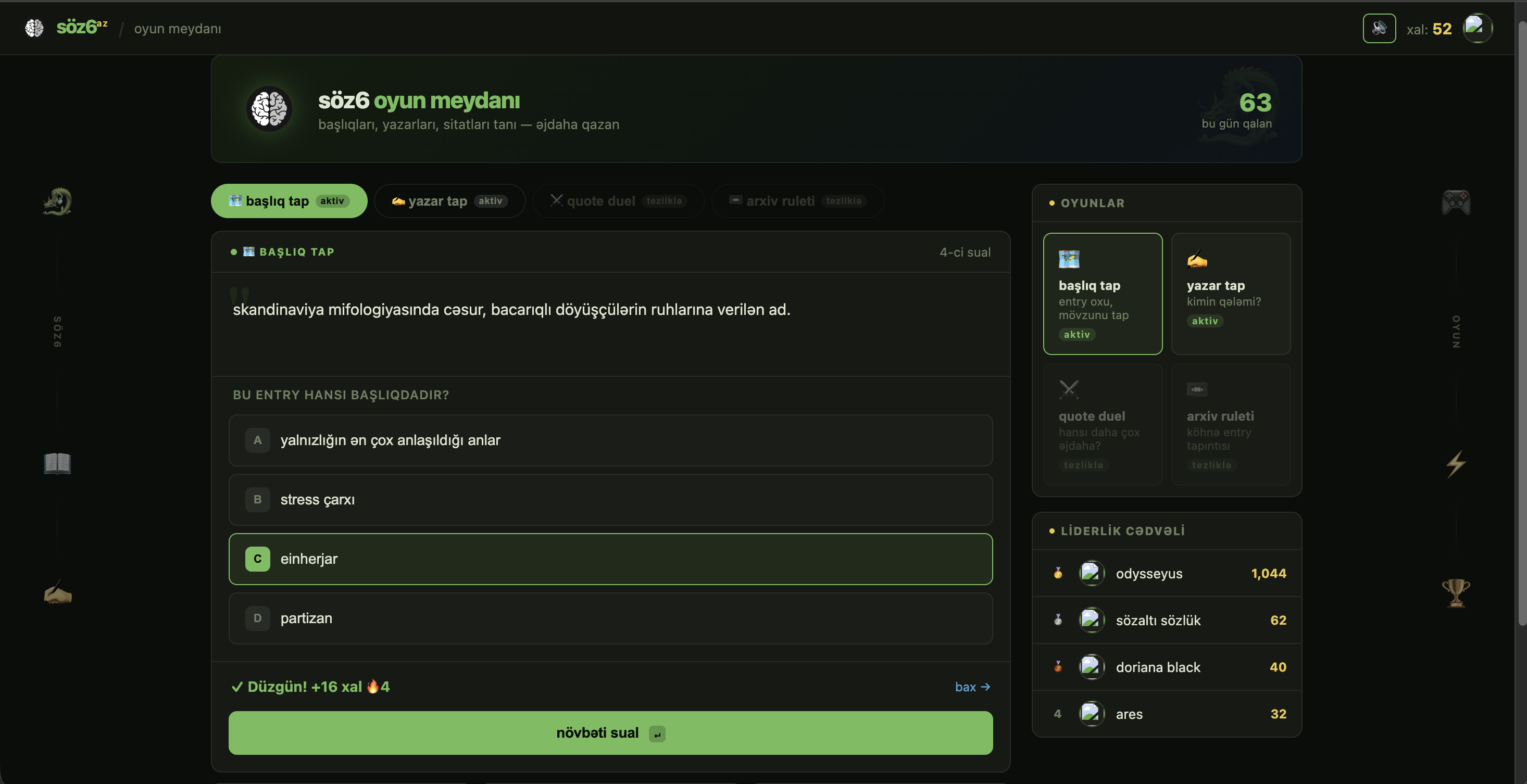Click the large brain icon in the banner
The width and height of the screenshot is (1527, 784).
tap(269, 109)
